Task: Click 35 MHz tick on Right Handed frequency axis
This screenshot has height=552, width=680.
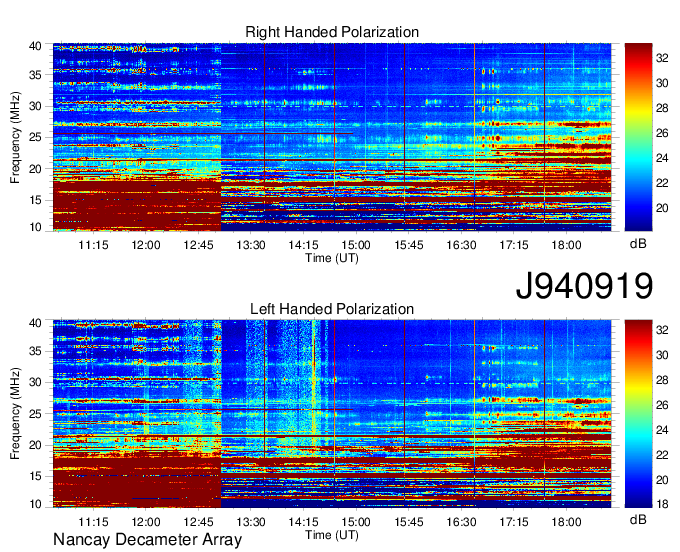Action: pos(35,75)
